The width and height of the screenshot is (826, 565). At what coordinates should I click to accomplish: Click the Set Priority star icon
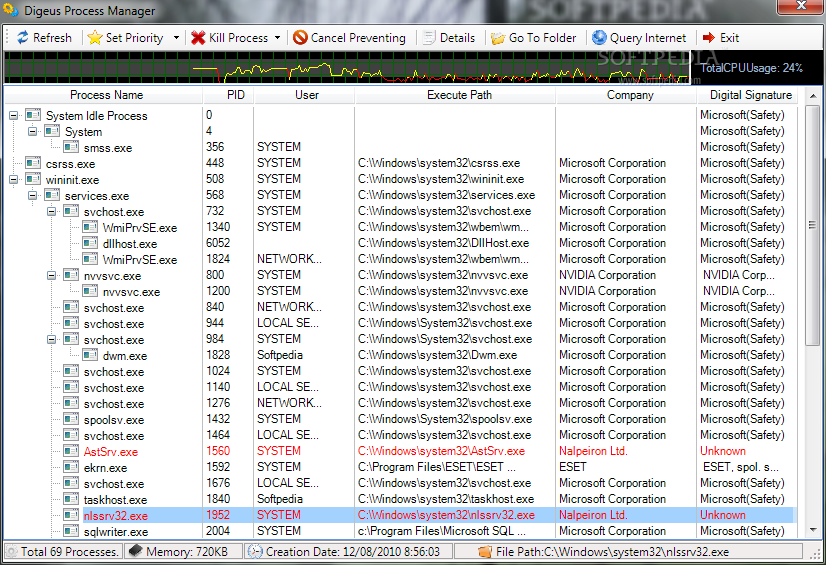tap(95, 37)
